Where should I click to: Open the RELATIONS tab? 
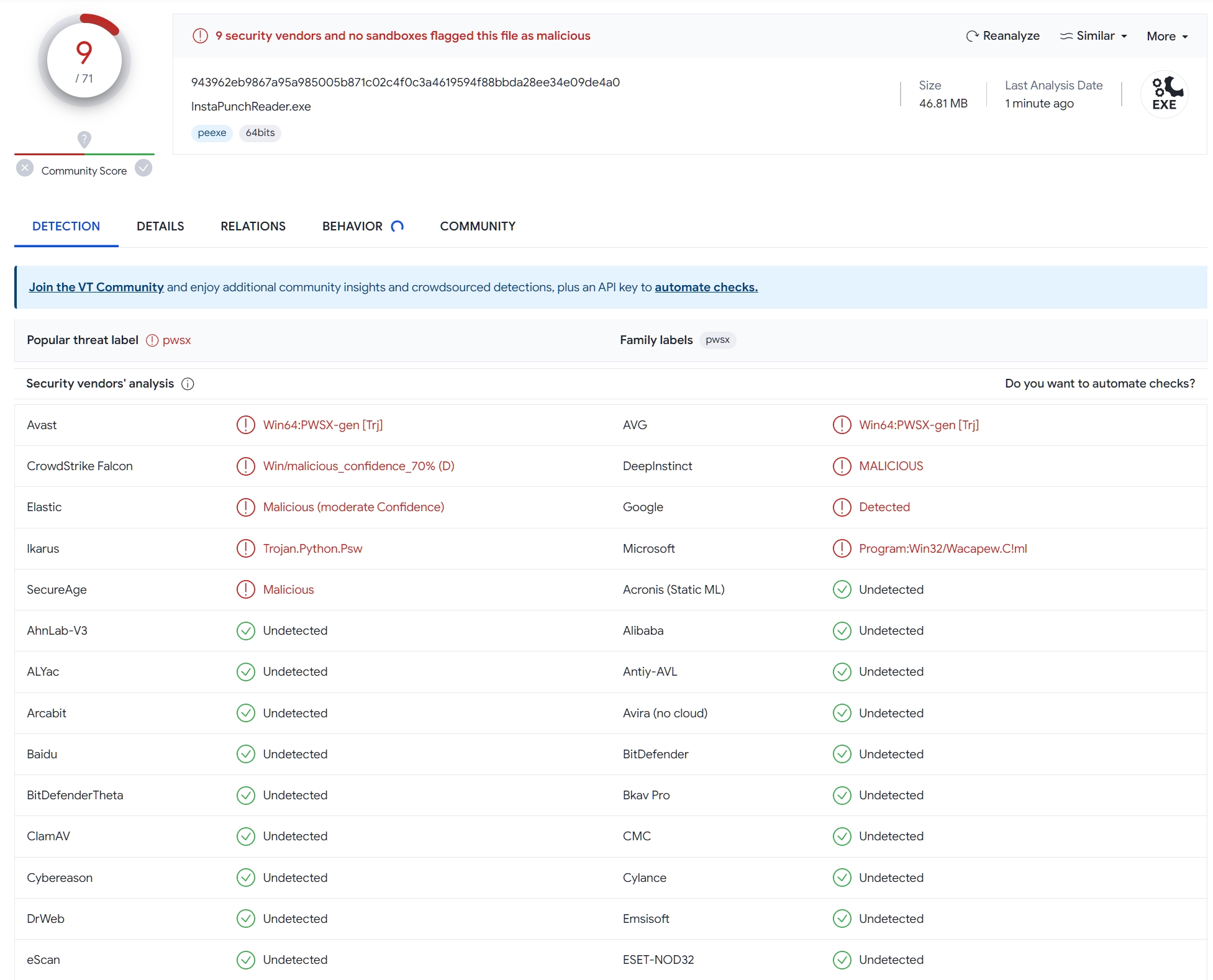point(253,226)
